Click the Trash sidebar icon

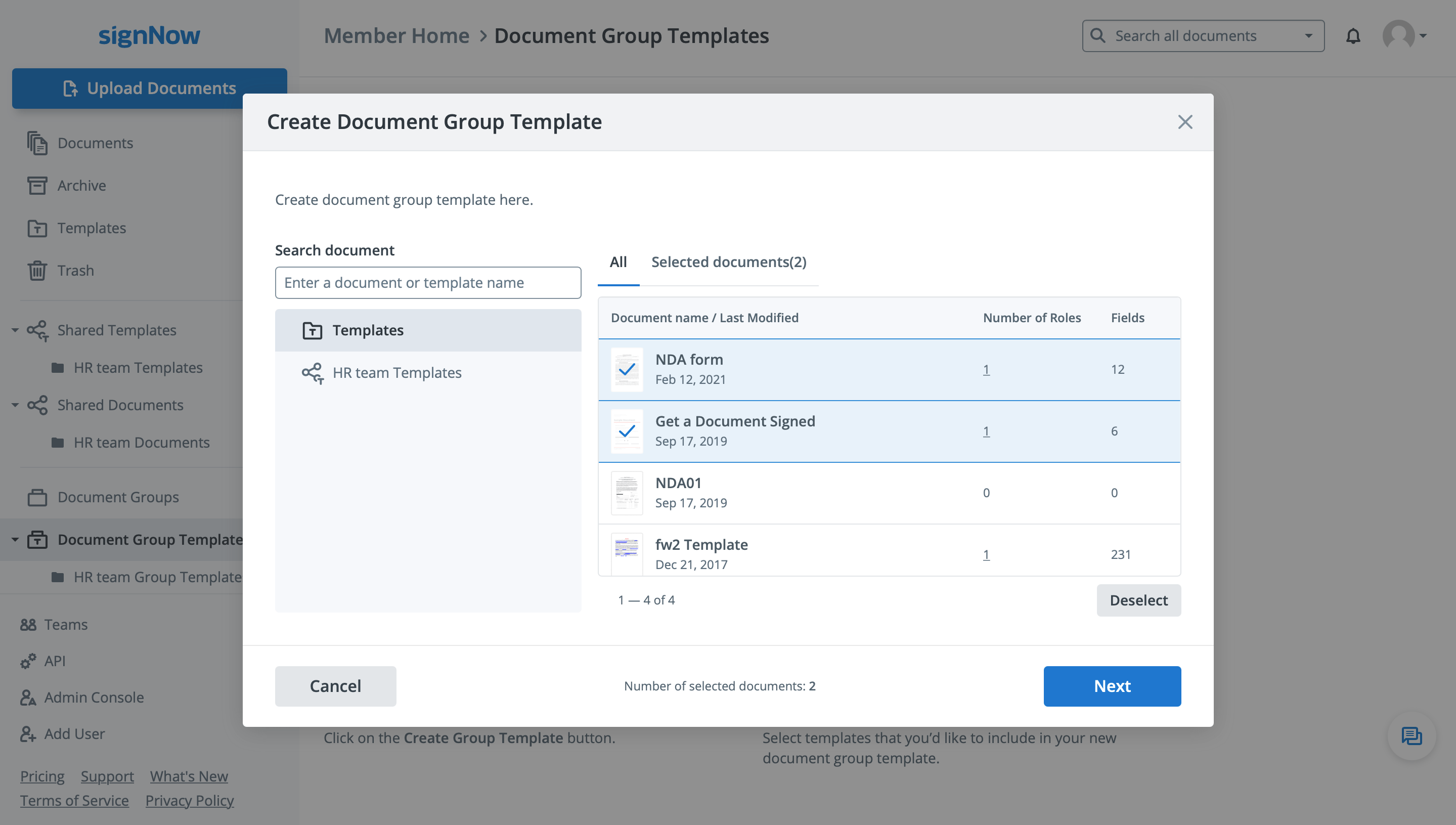point(37,270)
